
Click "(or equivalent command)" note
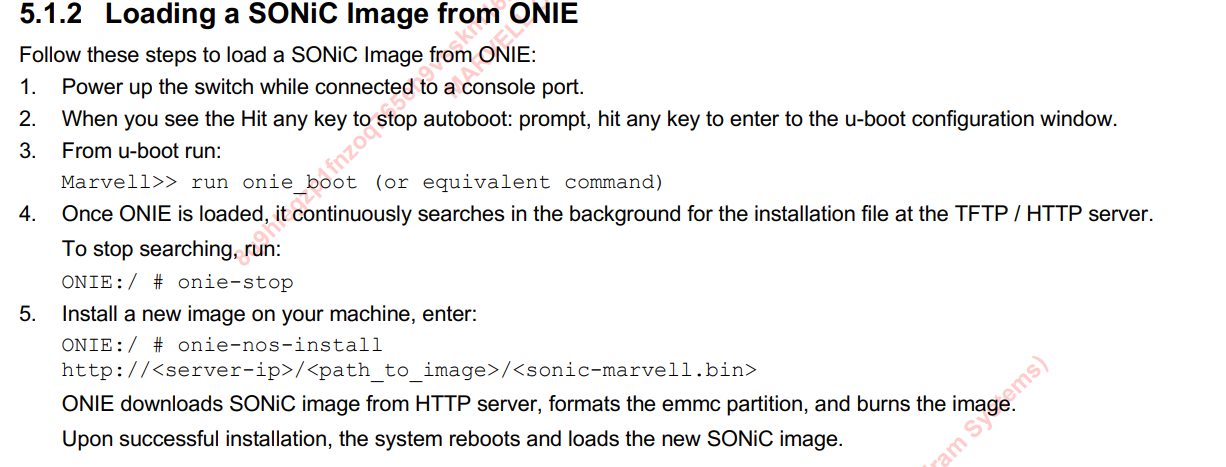[x=518, y=182]
